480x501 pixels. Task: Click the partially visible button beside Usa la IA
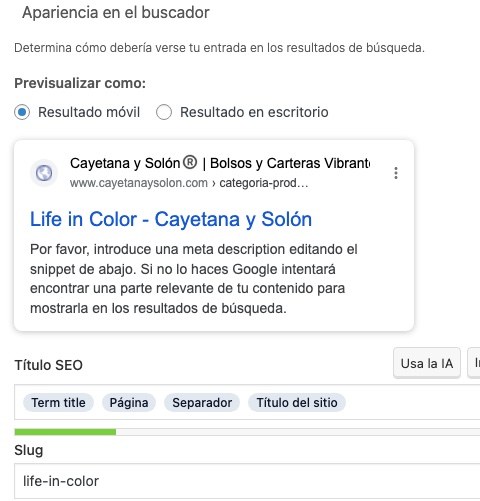click(x=474, y=363)
